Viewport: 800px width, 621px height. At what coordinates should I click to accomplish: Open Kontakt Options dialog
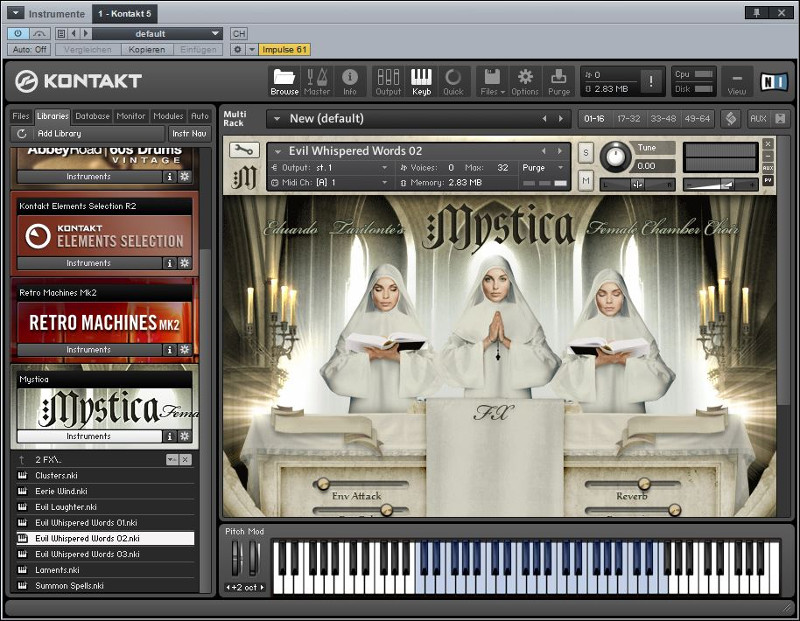525,81
